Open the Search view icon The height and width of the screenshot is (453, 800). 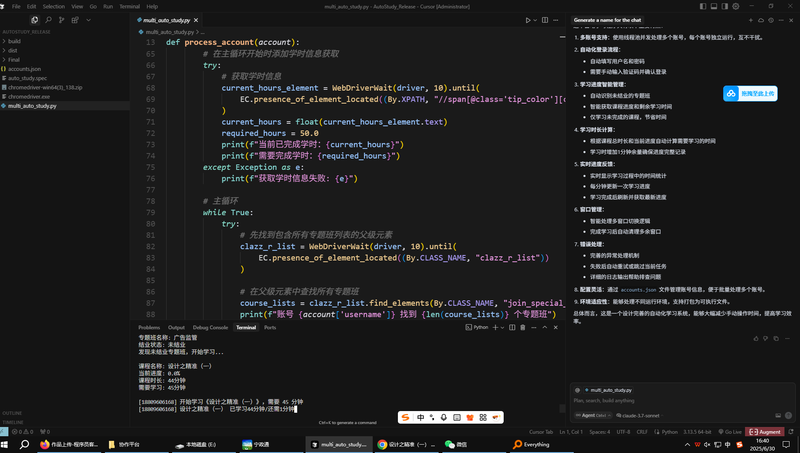[48, 20]
